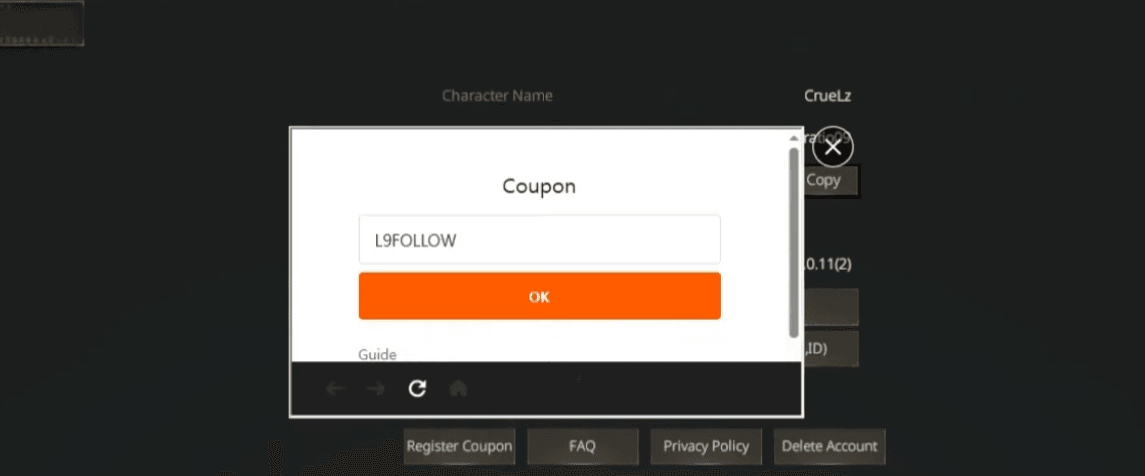Click the Coupon heading

539,186
